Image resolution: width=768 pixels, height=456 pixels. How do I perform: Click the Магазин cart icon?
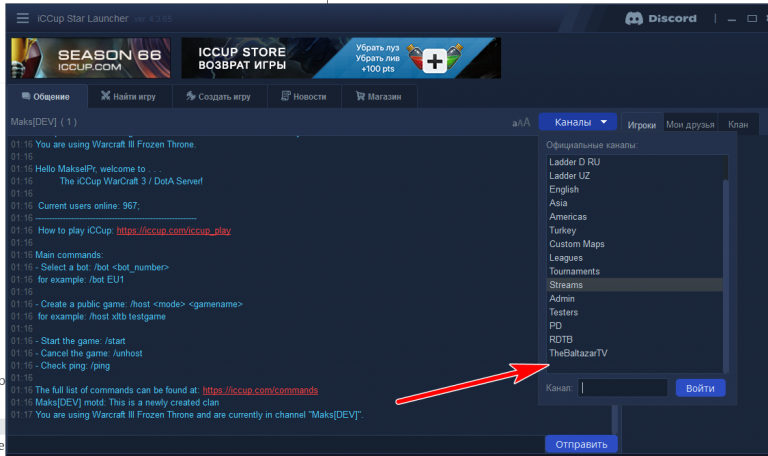click(360, 96)
